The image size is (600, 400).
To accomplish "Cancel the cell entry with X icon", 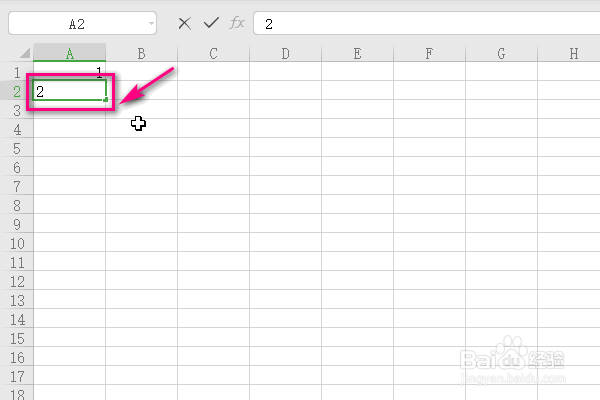I will [184, 24].
